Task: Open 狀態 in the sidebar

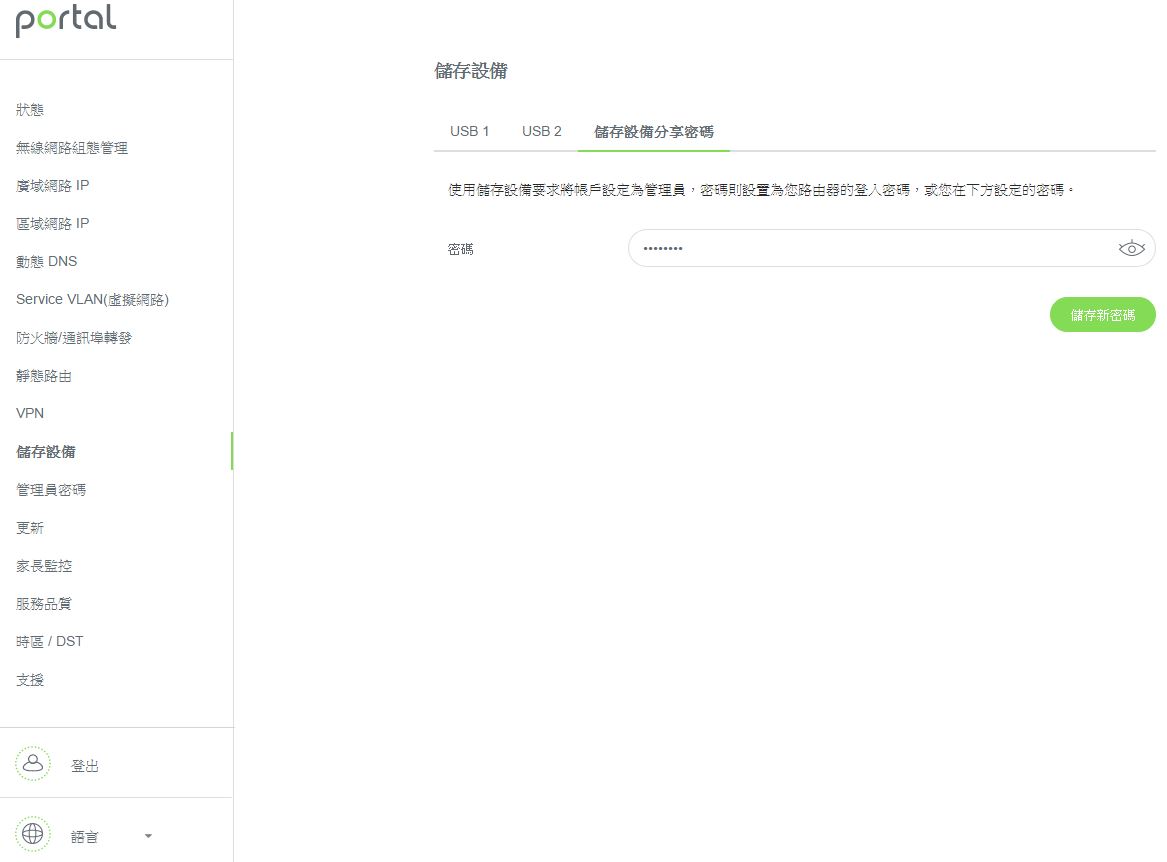Action: click(x=30, y=109)
